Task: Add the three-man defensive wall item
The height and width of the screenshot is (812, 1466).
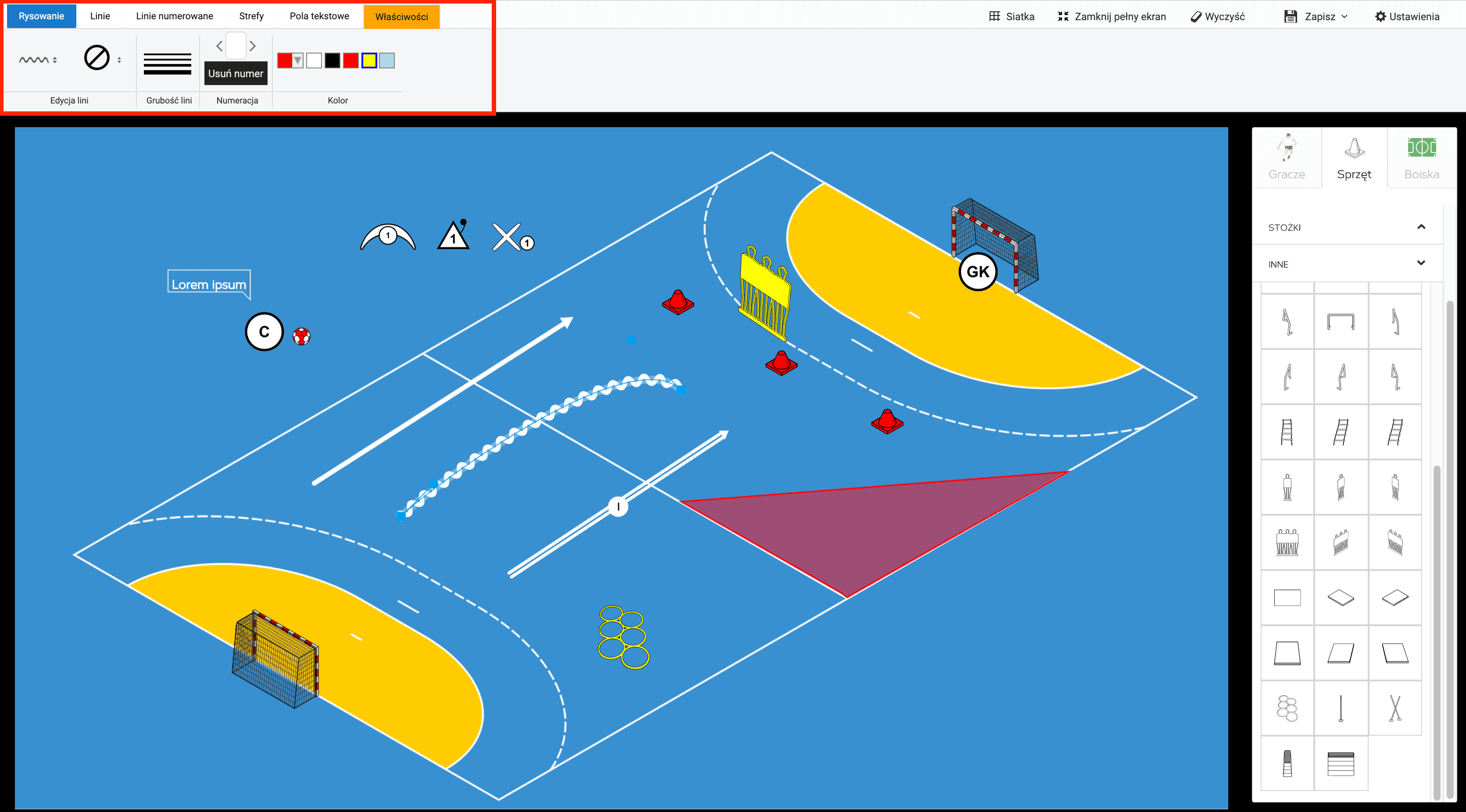Action: click(x=1287, y=542)
